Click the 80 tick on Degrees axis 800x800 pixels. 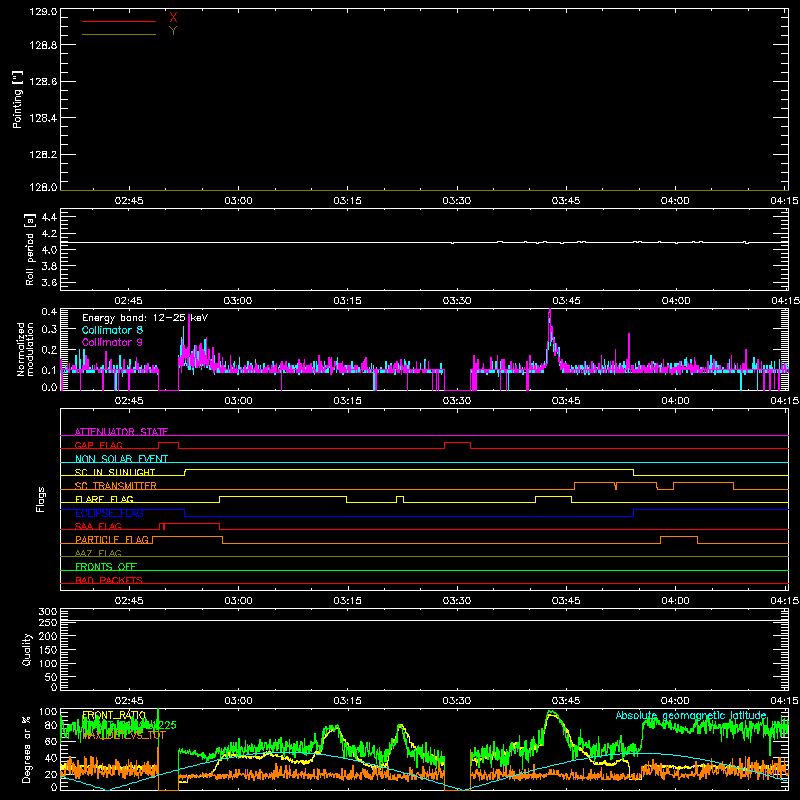(51, 726)
